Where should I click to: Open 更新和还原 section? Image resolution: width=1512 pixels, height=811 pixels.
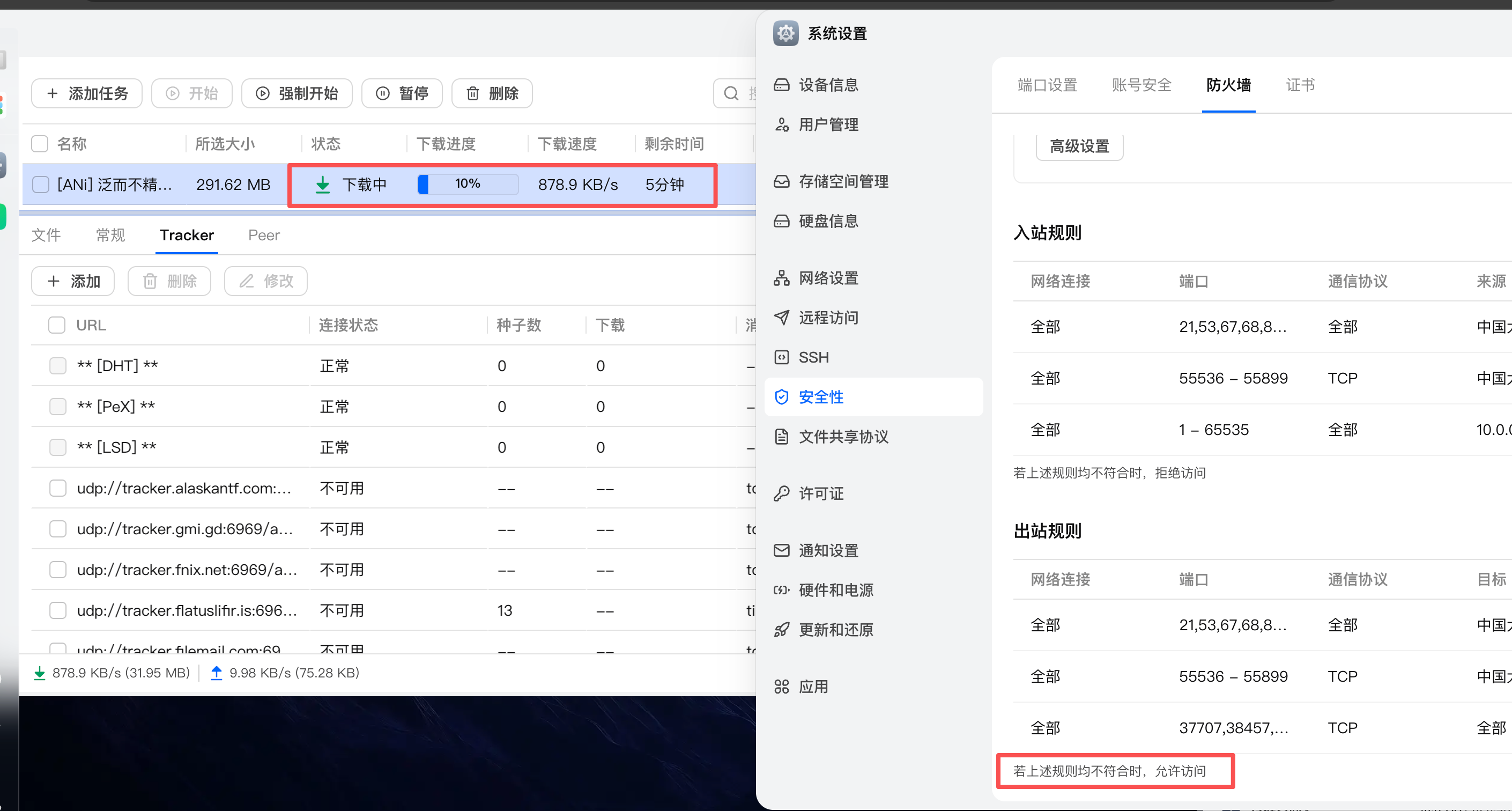835,630
